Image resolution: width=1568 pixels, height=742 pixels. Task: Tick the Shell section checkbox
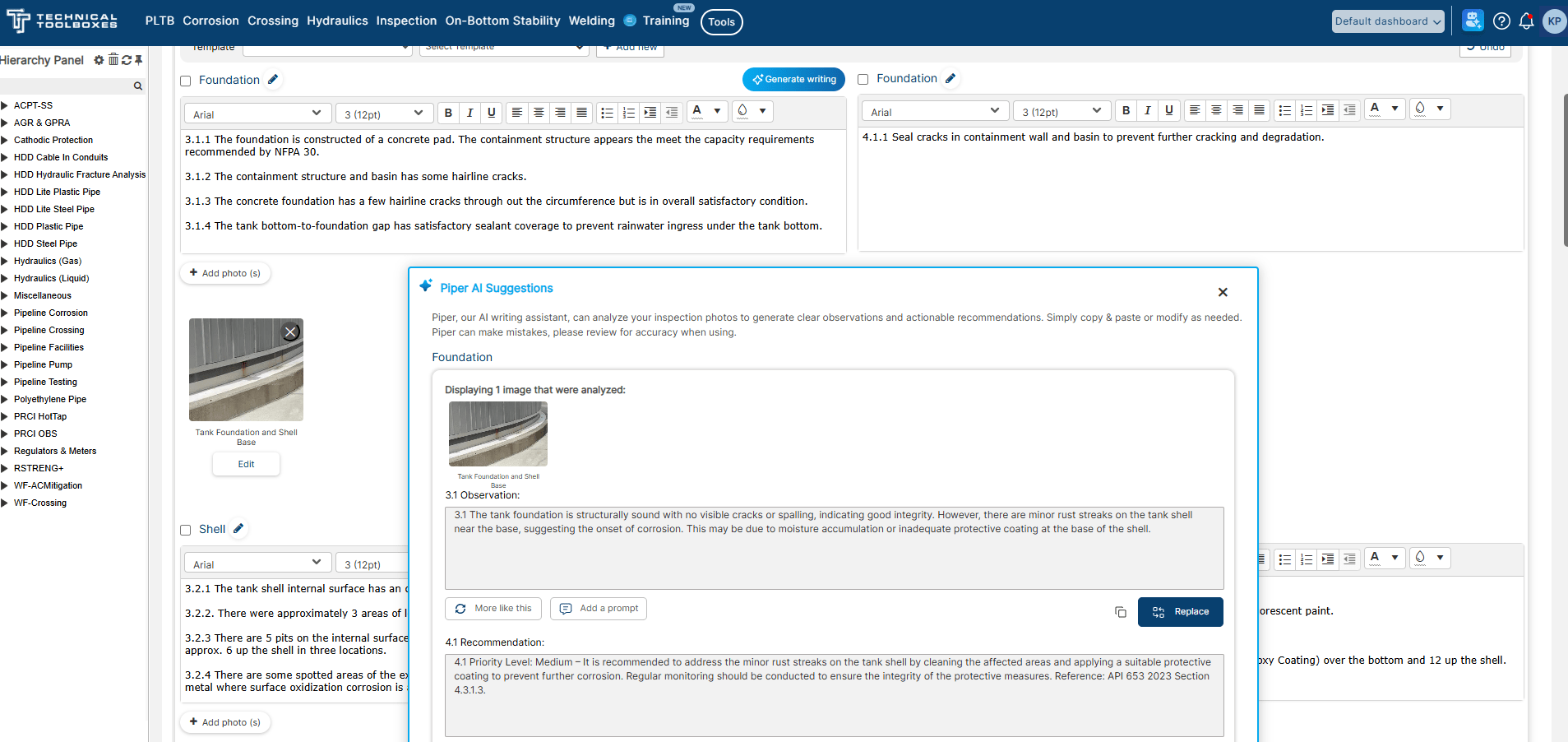click(186, 530)
